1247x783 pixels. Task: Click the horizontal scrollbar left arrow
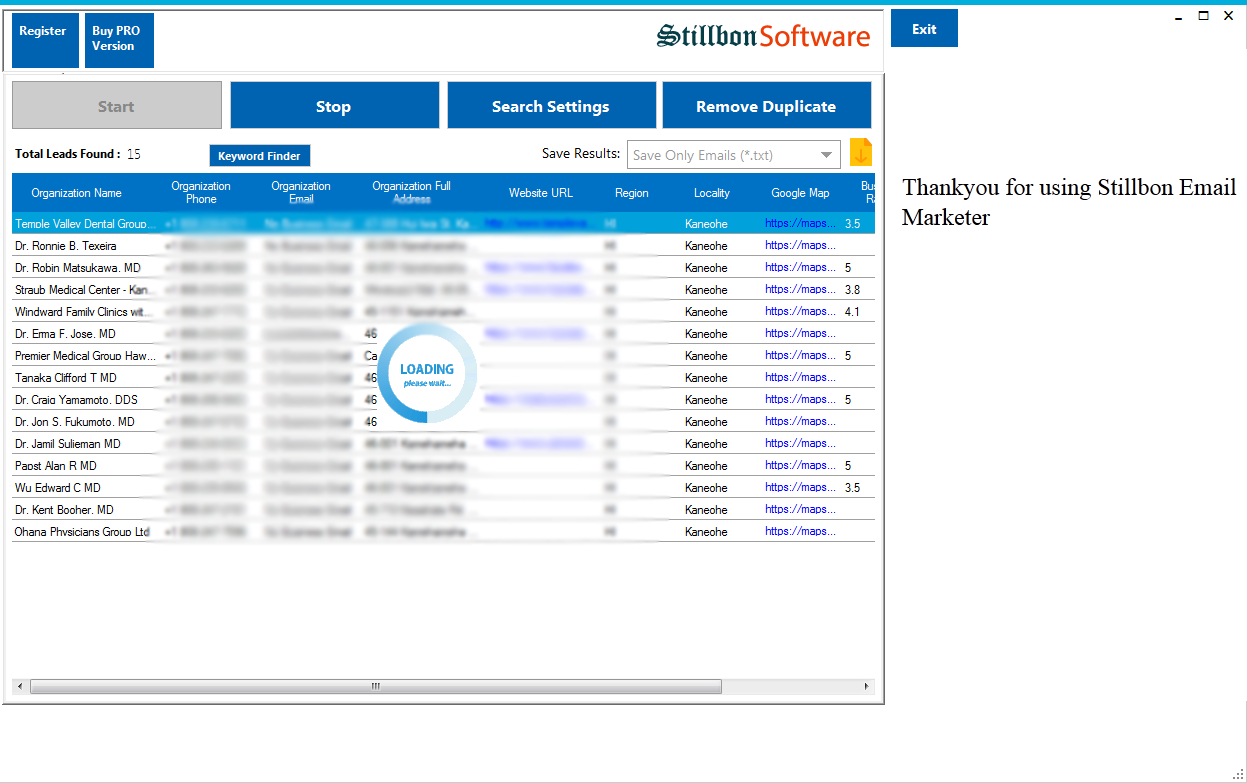(x=18, y=687)
